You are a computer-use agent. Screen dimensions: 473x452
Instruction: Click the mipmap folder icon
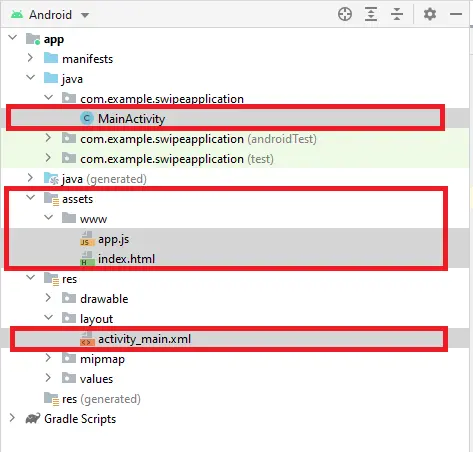coord(69,358)
